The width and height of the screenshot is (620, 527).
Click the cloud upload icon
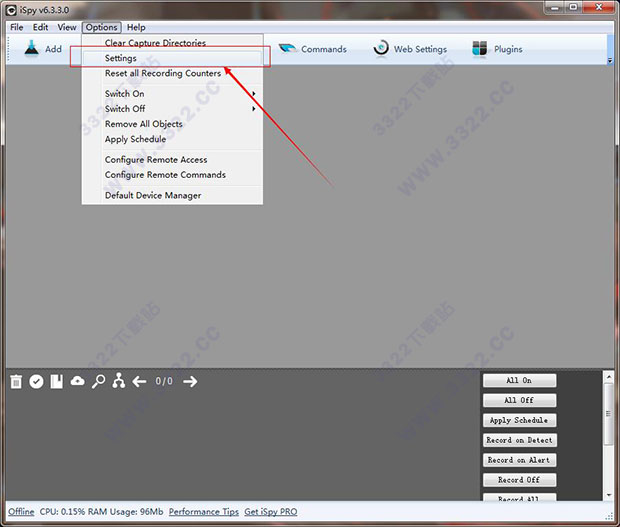pos(78,381)
